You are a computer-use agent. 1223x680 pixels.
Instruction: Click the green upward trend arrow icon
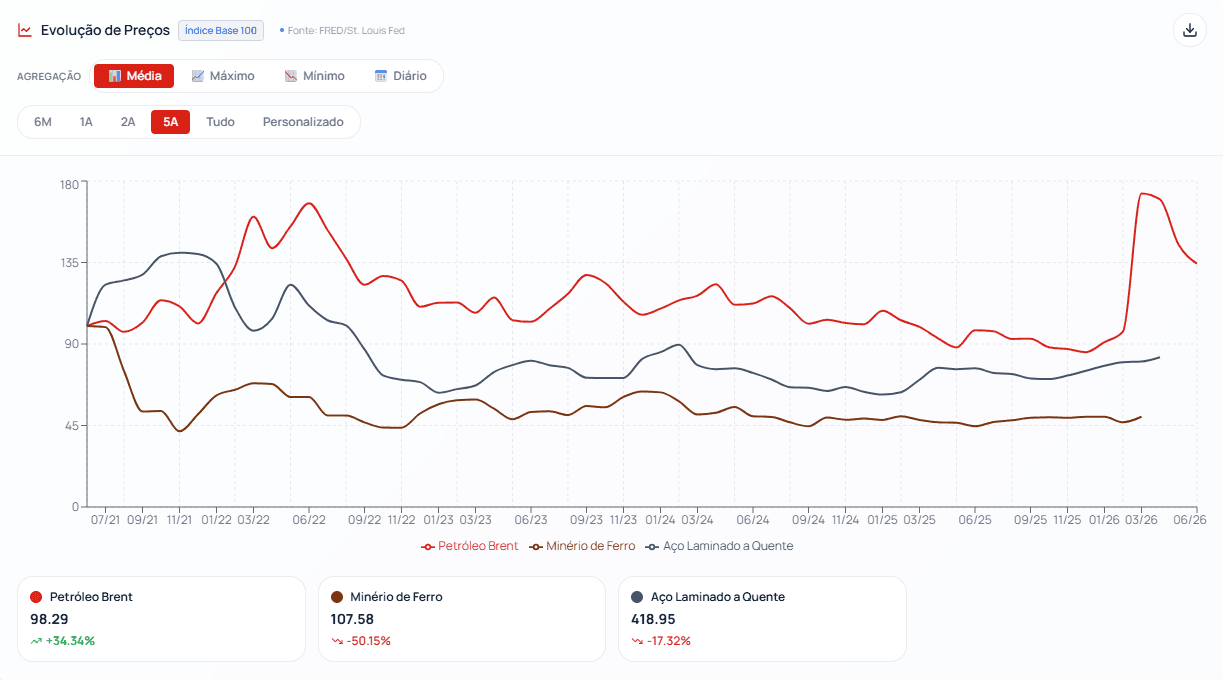coord(36,641)
